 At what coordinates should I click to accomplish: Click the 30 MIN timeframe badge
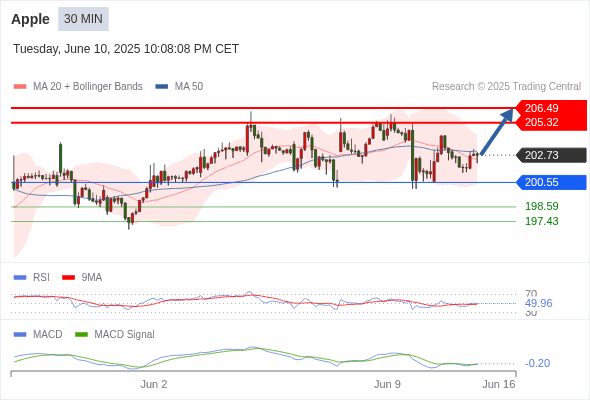pyautogui.click(x=83, y=19)
